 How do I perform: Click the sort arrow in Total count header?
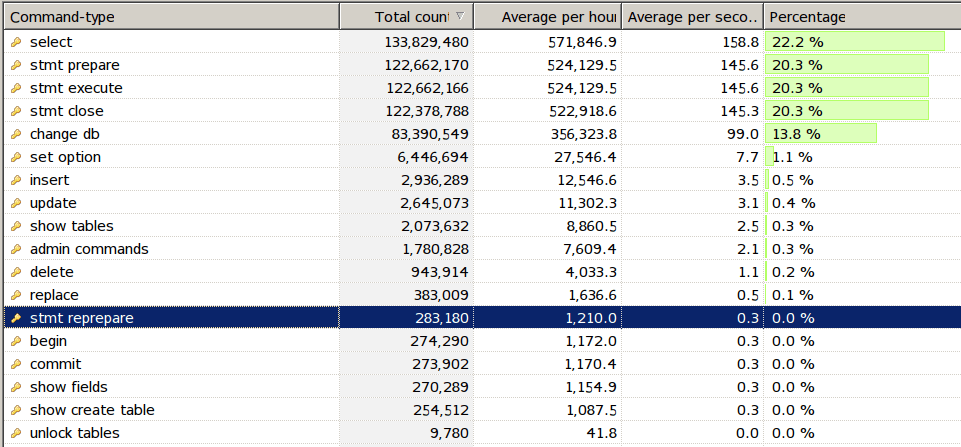[x=459, y=16]
